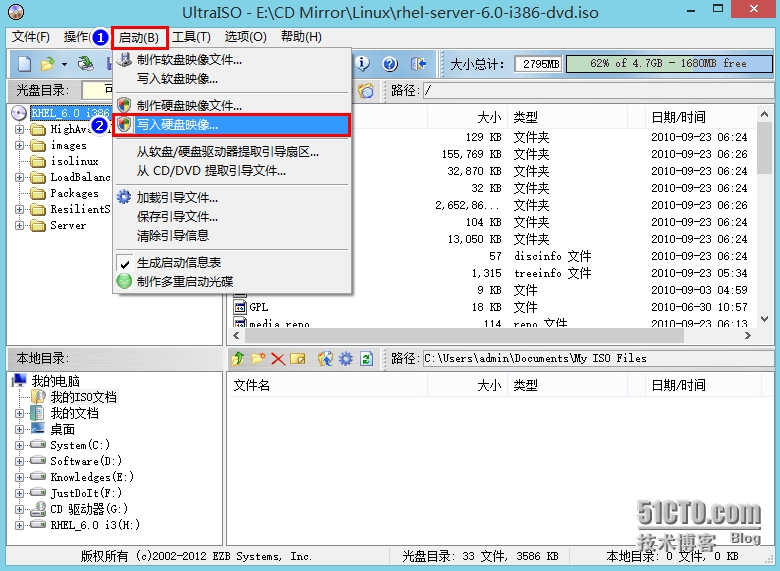Click the shield icon beside 制作硬盘映像文件
Screen dimensions: 780x571
(124, 105)
